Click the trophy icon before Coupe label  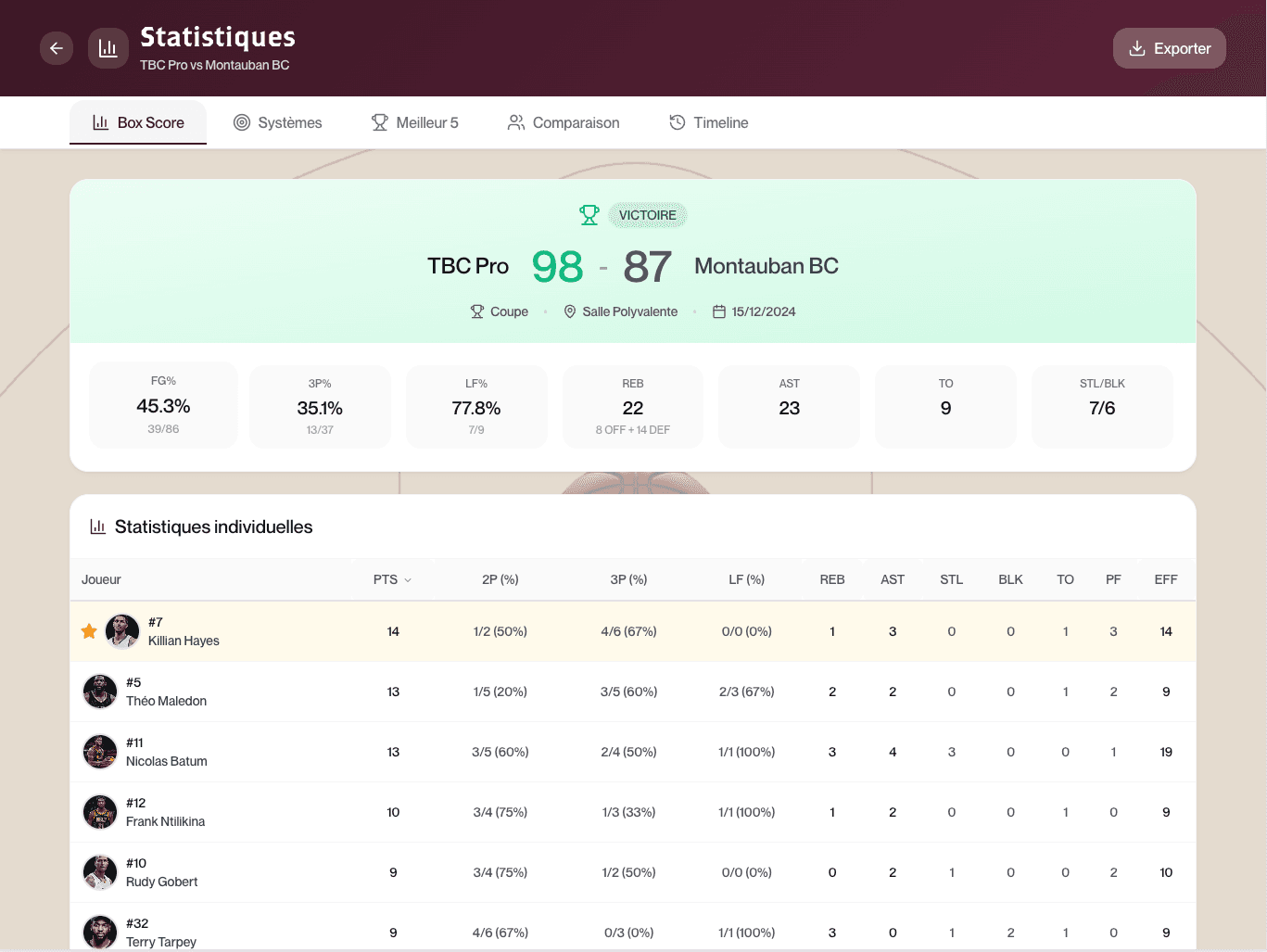[477, 311]
